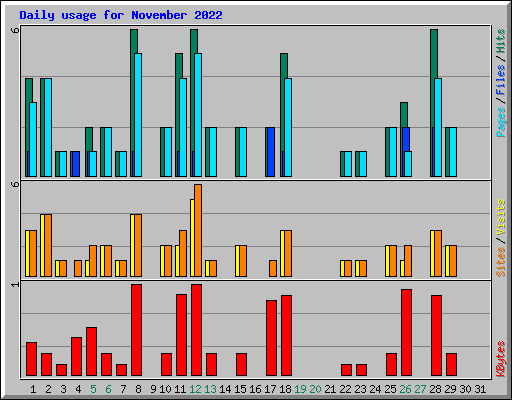Click the Files legend label in blue
This screenshot has height=400, width=512.
point(500,80)
